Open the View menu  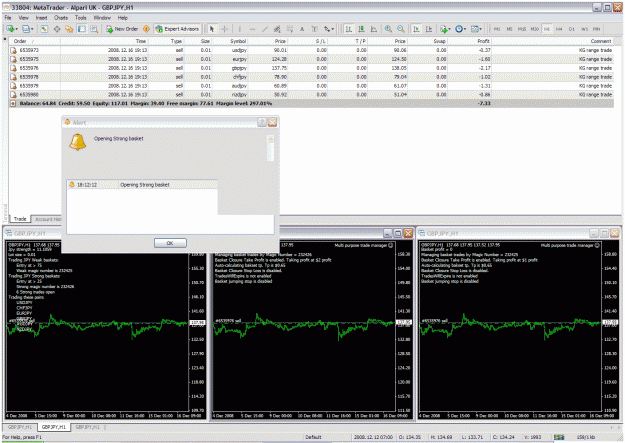pyautogui.click(x=24, y=18)
